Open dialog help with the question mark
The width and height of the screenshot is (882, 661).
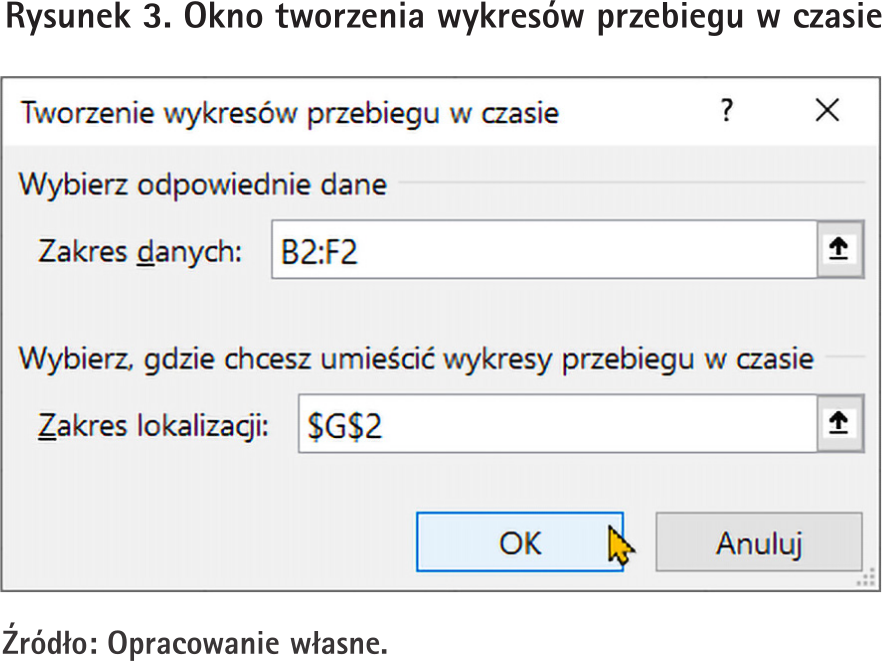click(727, 110)
